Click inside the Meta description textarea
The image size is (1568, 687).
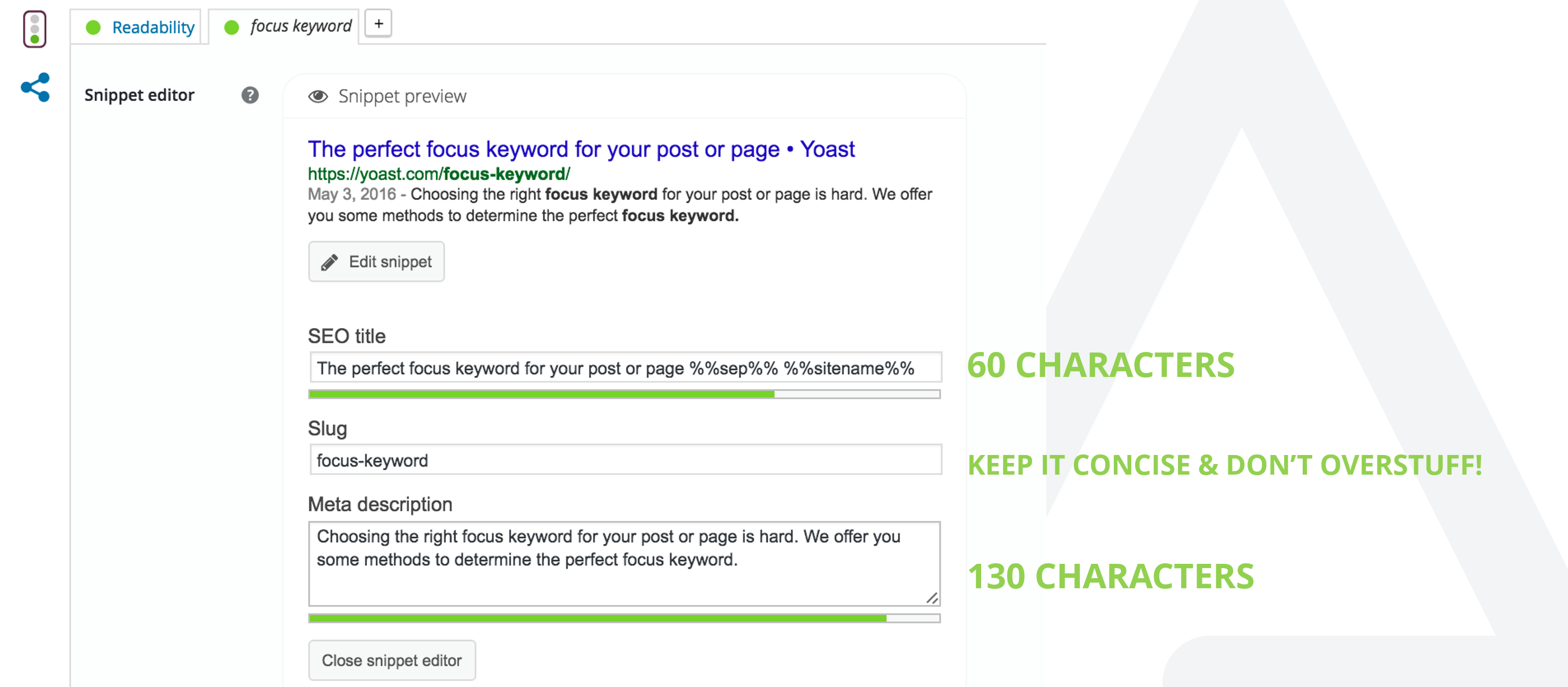pyautogui.click(x=625, y=563)
